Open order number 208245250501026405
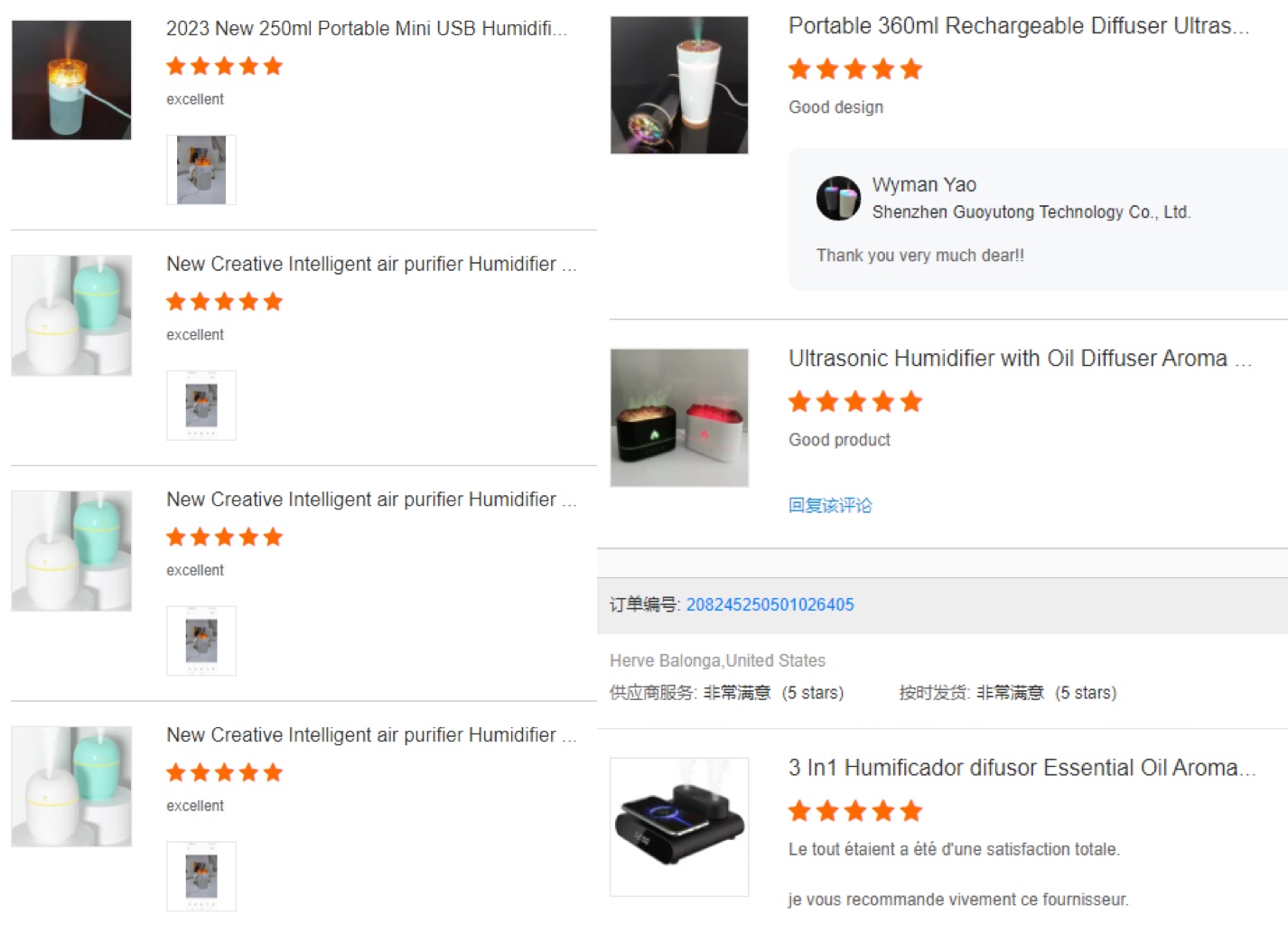This screenshot has height=925, width=1288. coord(770,604)
